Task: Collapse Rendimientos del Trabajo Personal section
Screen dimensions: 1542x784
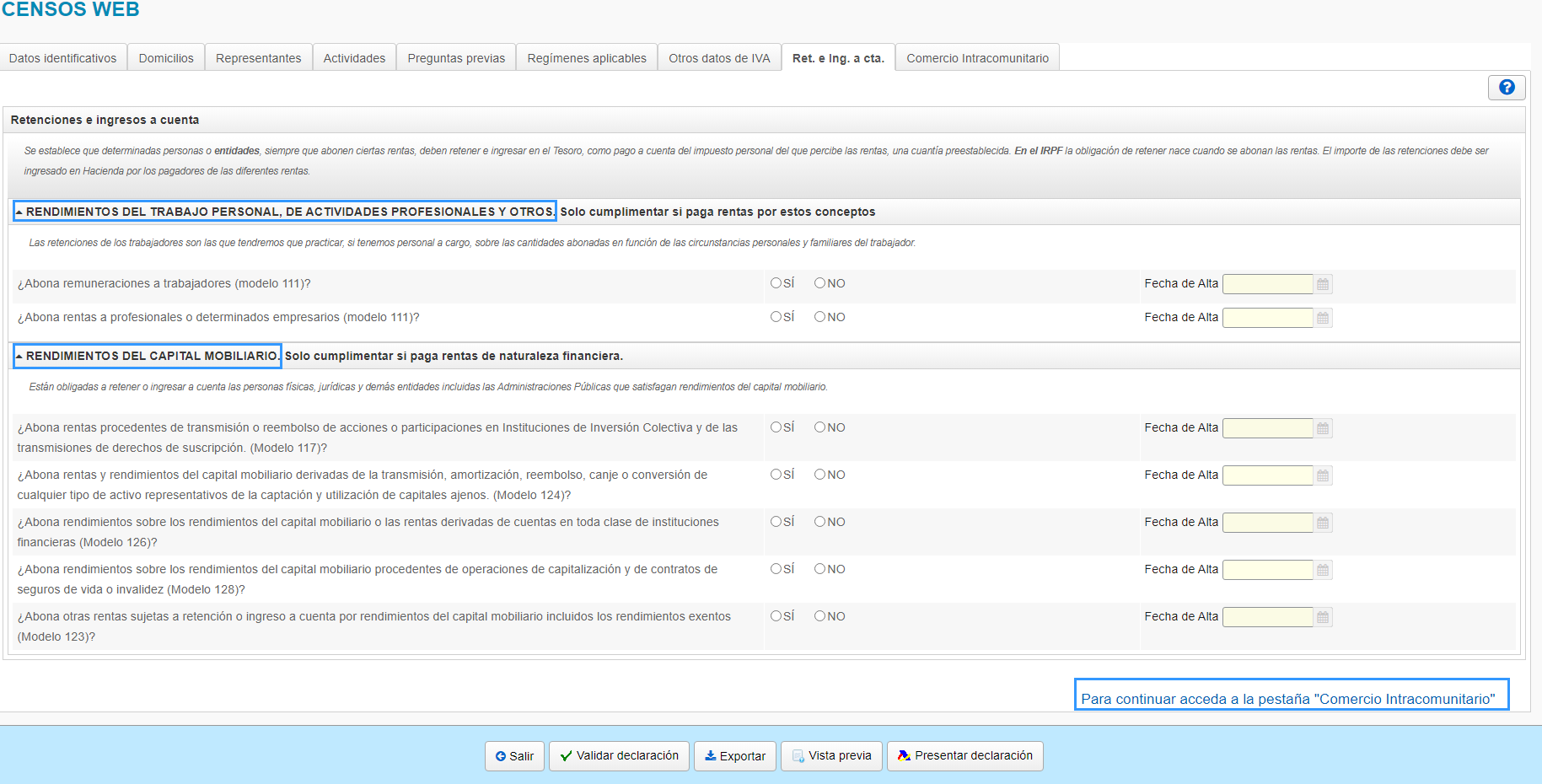Action: (20, 212)
